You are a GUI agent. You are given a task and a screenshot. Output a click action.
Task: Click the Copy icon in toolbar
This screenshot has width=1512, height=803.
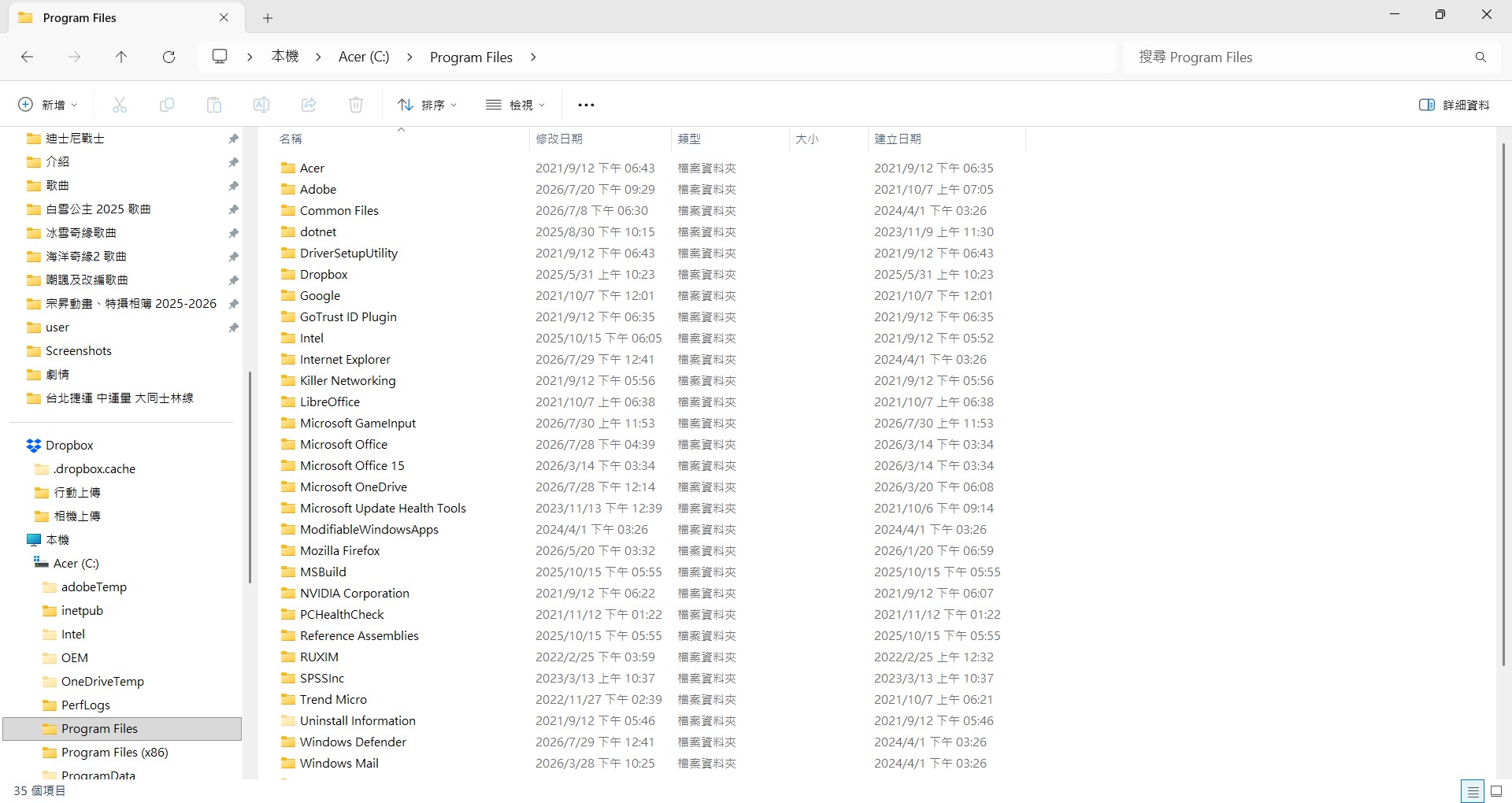167,105
